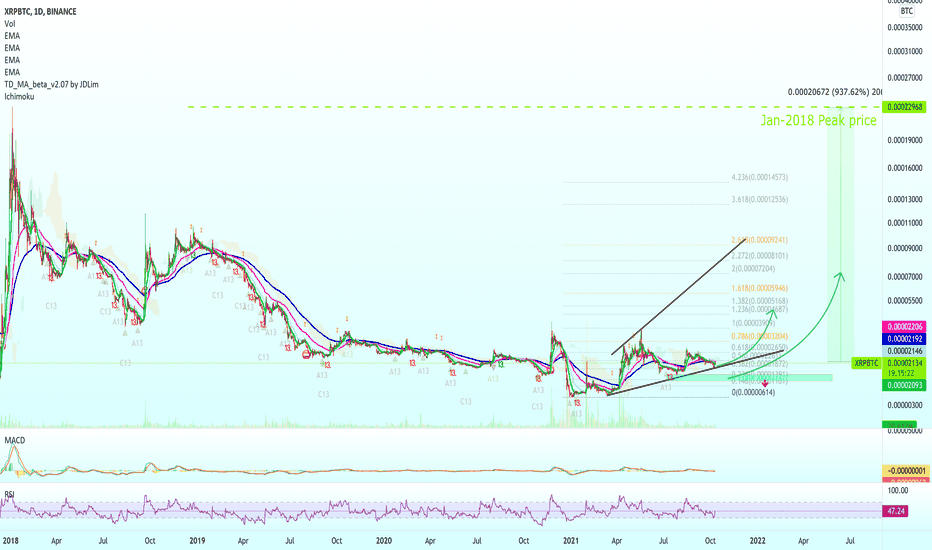
Task: Click the 0.00027000 price scale label
Action: [x=905, y=78]
